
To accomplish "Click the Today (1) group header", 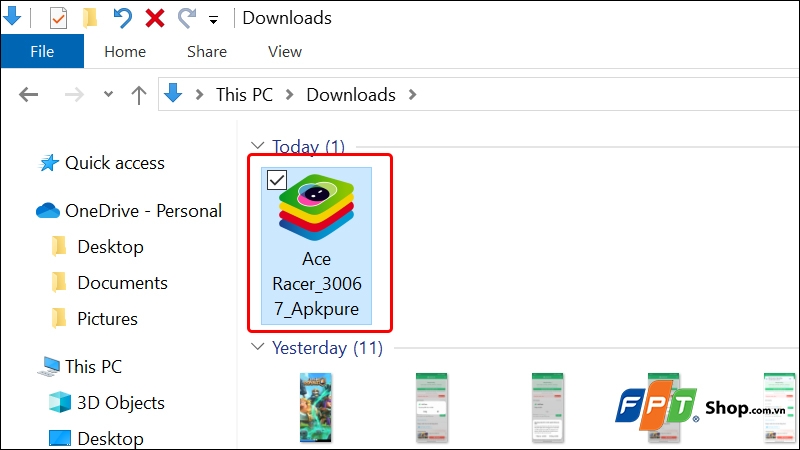I will (x=308, y=147).
